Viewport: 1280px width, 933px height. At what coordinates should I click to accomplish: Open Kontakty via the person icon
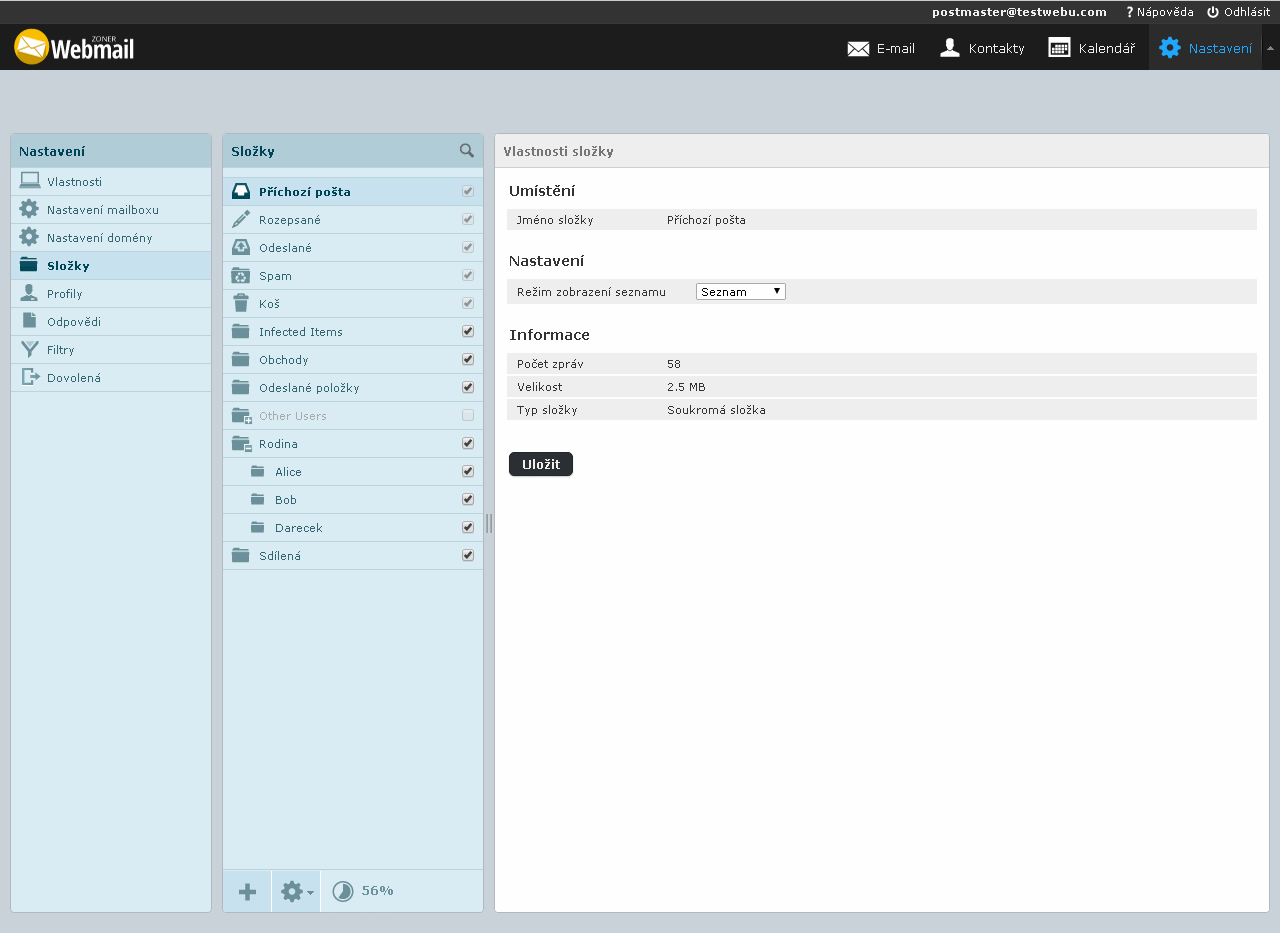(x=950, y=47)
